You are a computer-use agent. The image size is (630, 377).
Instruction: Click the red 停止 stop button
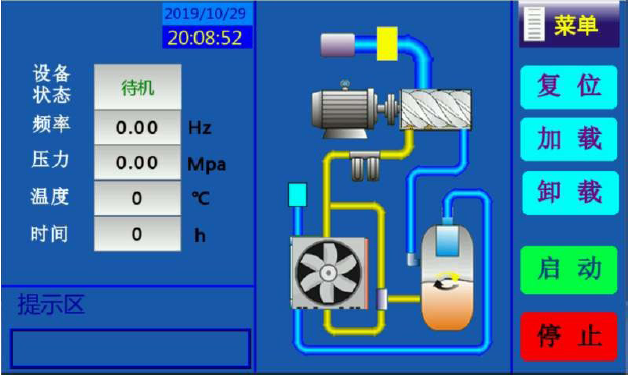569,336
